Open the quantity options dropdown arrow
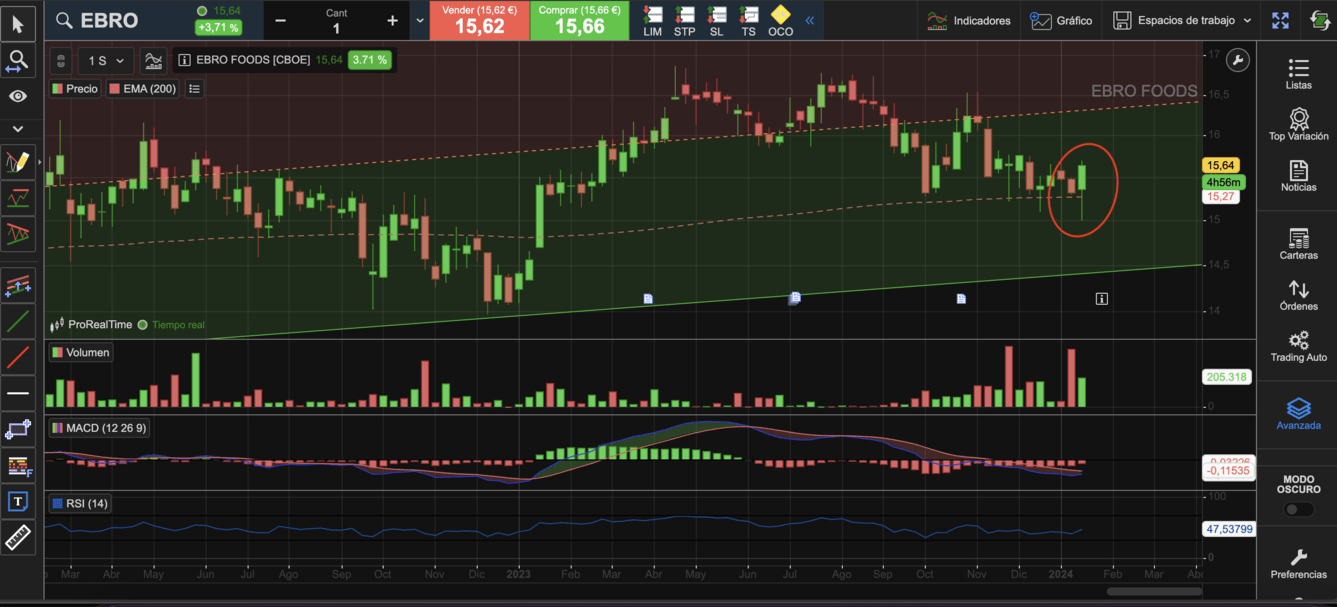Viewport: 1337px width, 607px height. [419, 20]
